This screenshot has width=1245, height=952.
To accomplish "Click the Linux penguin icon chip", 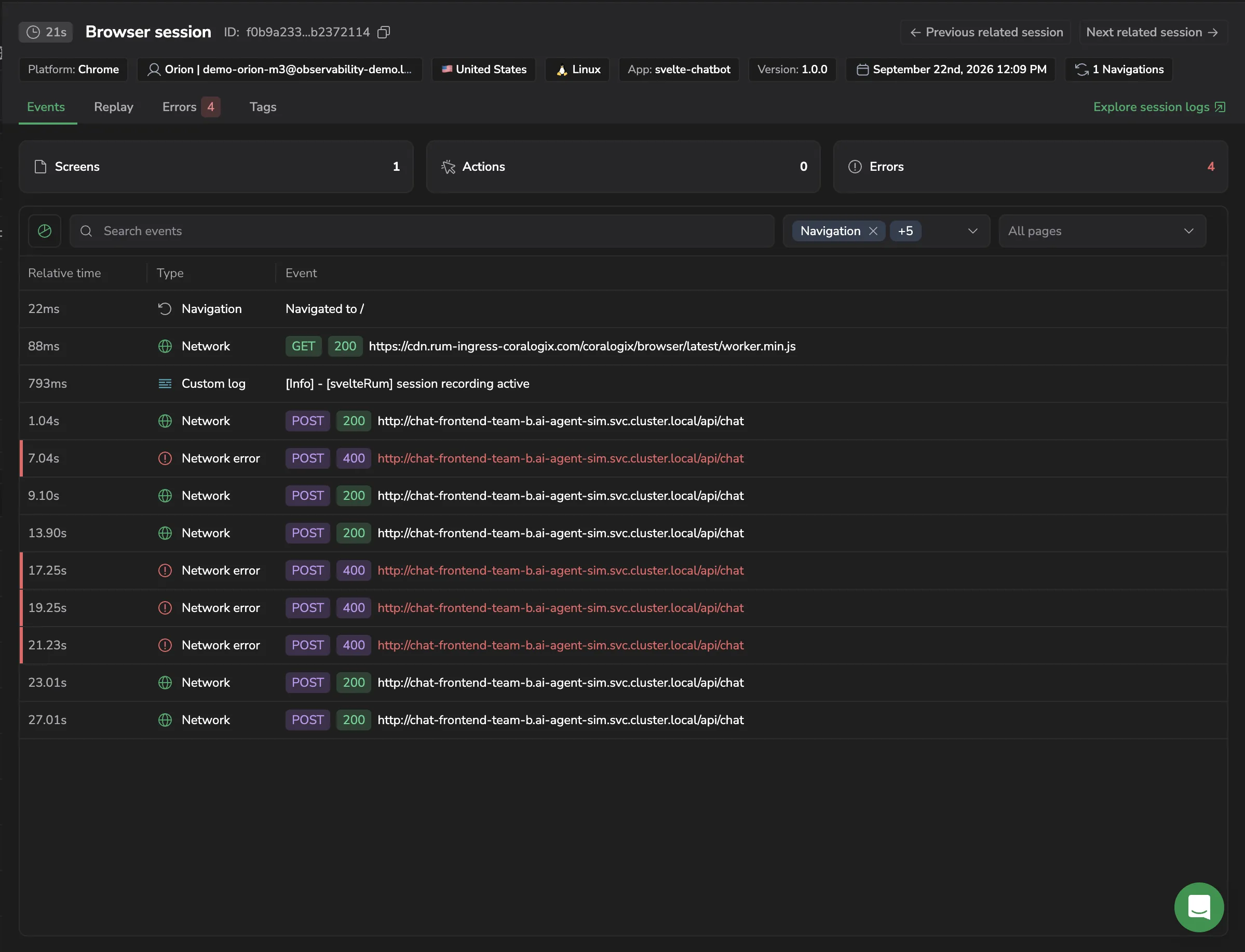I will [x=577, y=70].
